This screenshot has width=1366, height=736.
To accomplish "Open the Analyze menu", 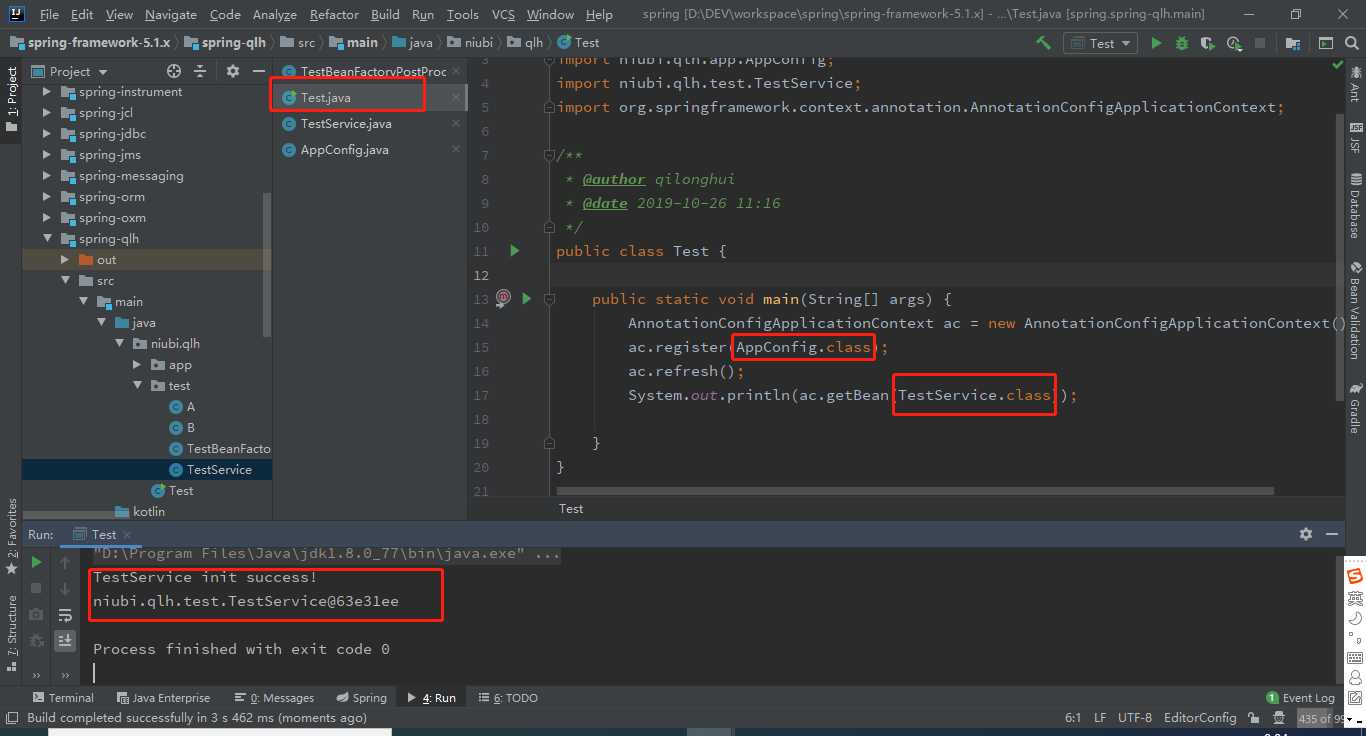I will coord(274,14).
